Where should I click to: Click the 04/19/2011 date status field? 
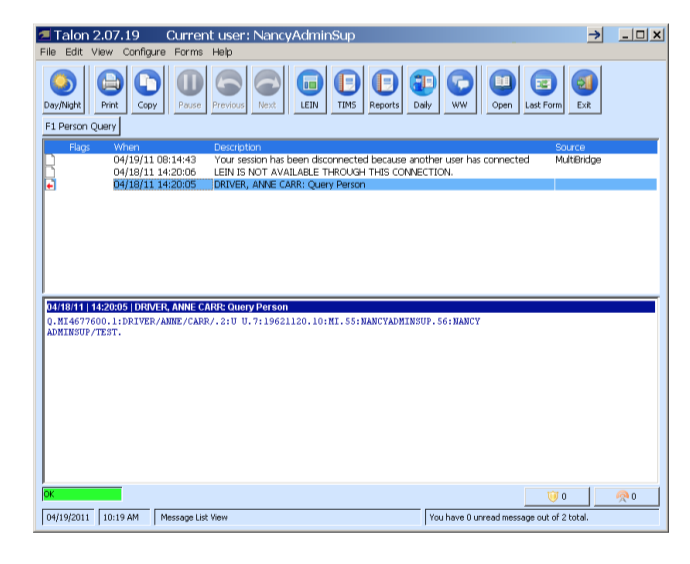click(68, 518)
